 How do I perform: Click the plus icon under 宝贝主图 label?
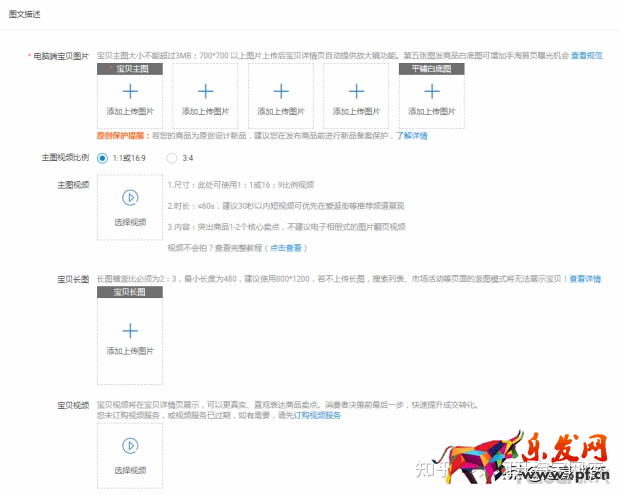pos(130,91)
